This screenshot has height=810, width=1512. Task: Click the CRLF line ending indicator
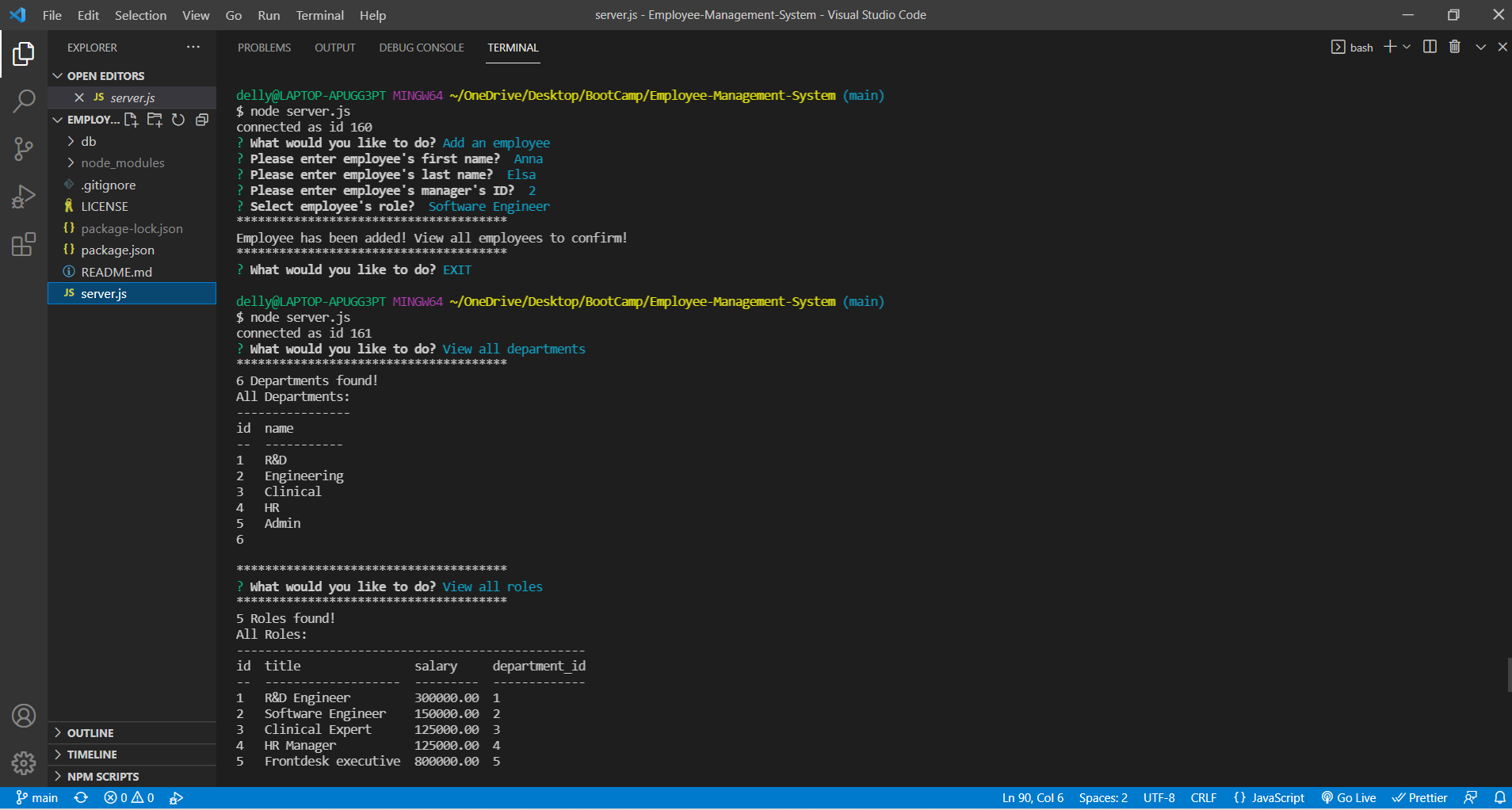click(x=1204, y=797)
